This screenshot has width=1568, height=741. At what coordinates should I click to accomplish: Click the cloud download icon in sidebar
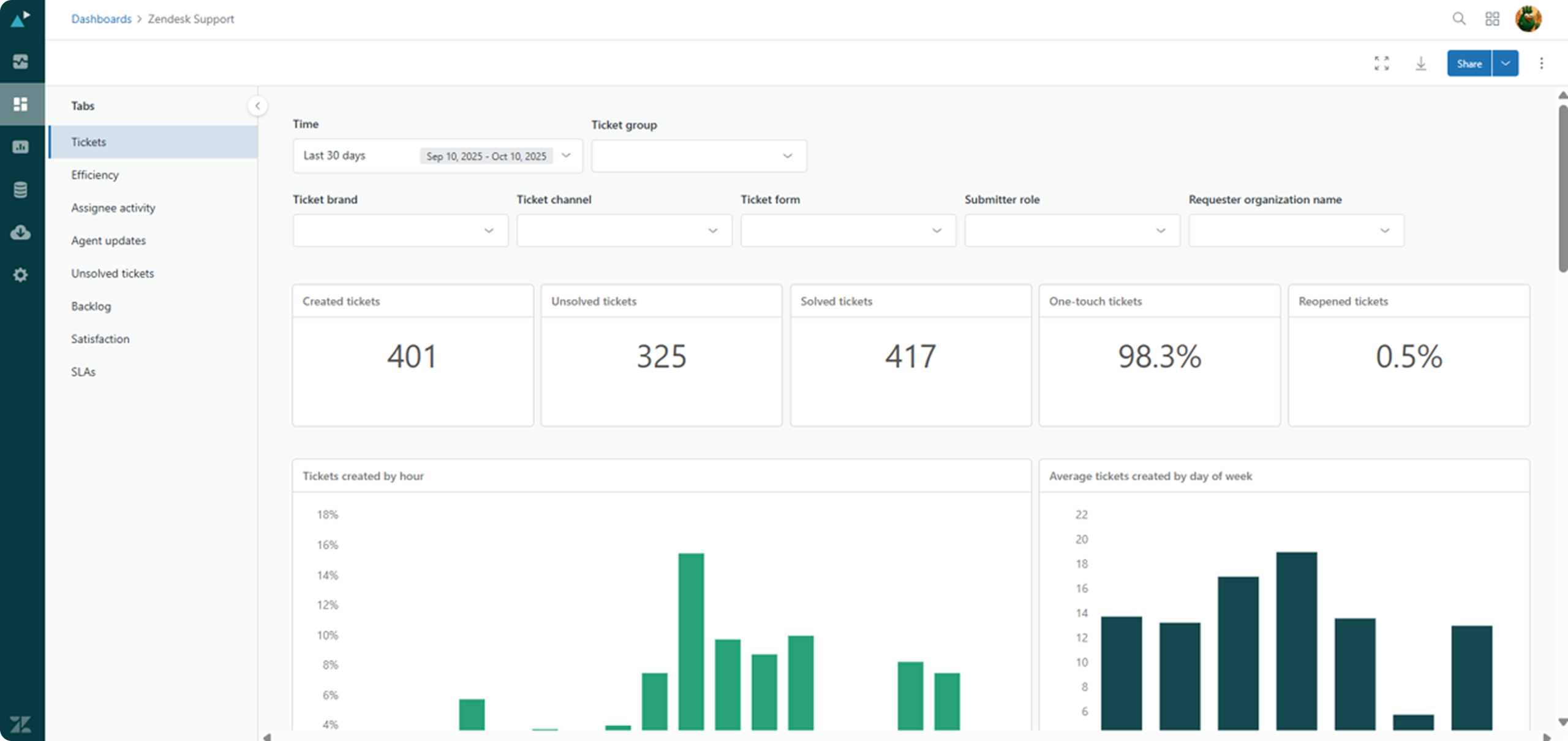pos(20,232)
